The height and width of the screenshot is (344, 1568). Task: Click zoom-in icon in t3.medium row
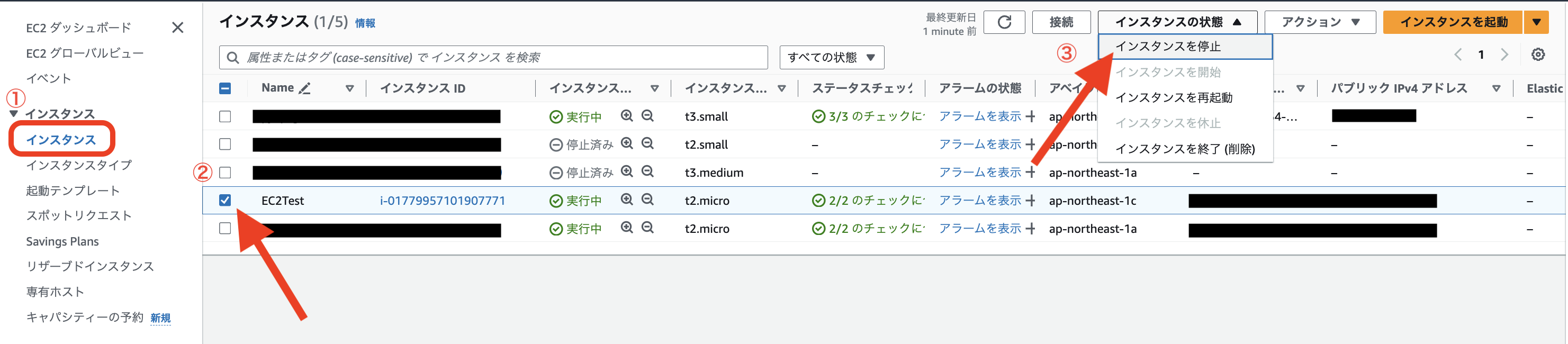pos(627,171)
